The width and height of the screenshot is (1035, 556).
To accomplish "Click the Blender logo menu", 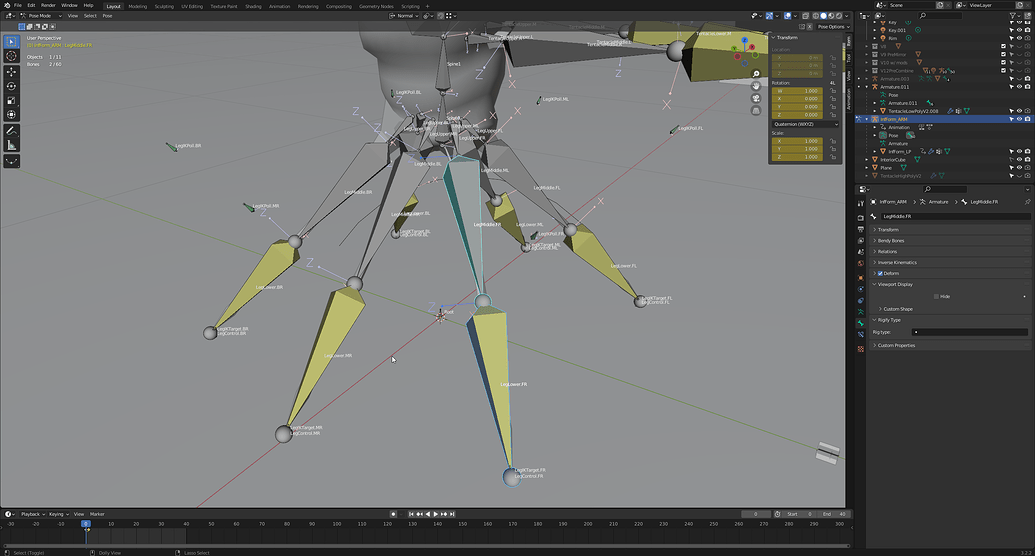I will tap(7, 5).
